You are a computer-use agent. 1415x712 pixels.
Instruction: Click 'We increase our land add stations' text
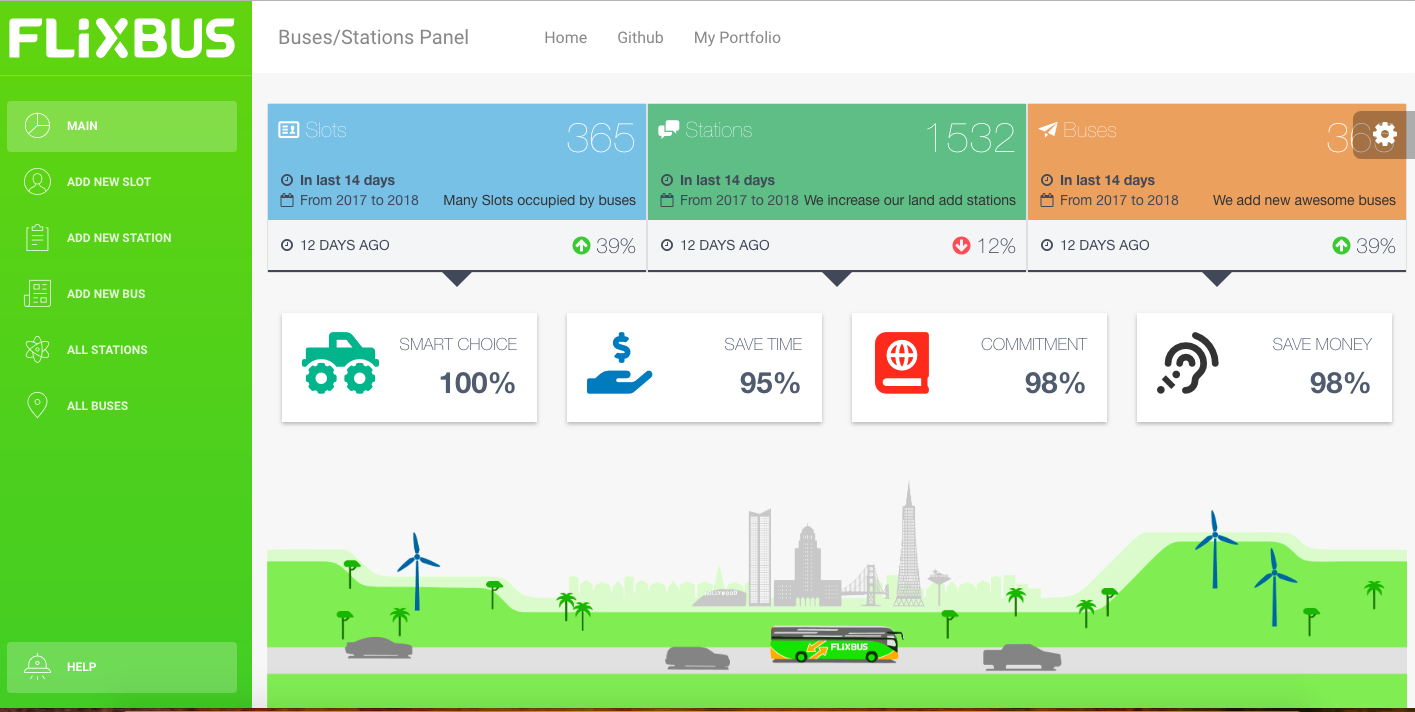[x=910, y=200]
